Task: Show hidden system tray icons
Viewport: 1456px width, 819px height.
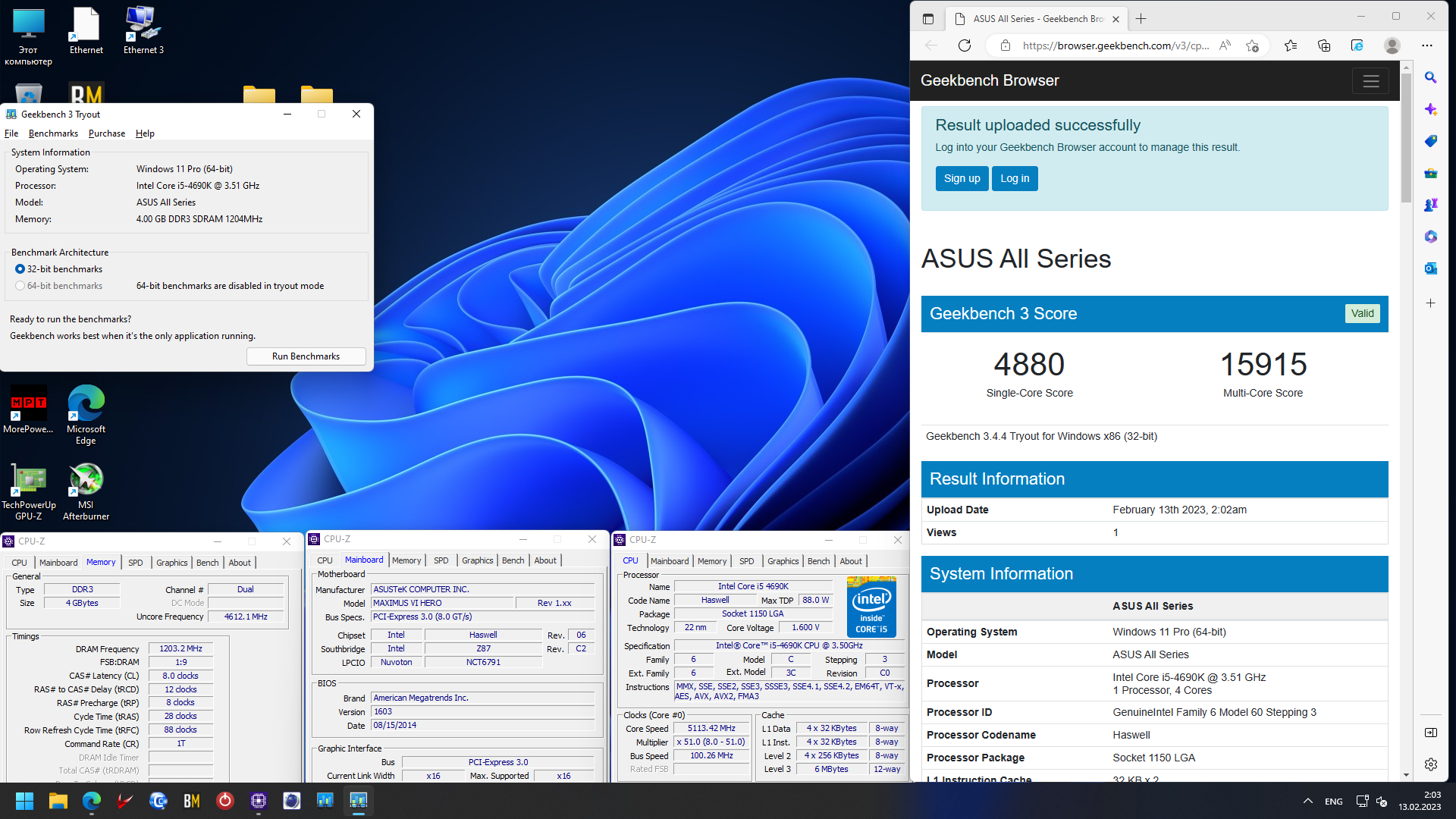Action: [x=1308, y=801]
